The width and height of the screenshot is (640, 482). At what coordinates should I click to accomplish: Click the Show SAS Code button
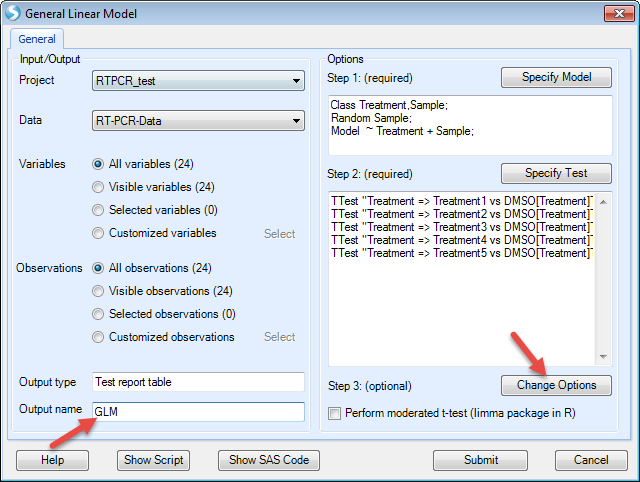pyautogui.click(x=269, y=460)
